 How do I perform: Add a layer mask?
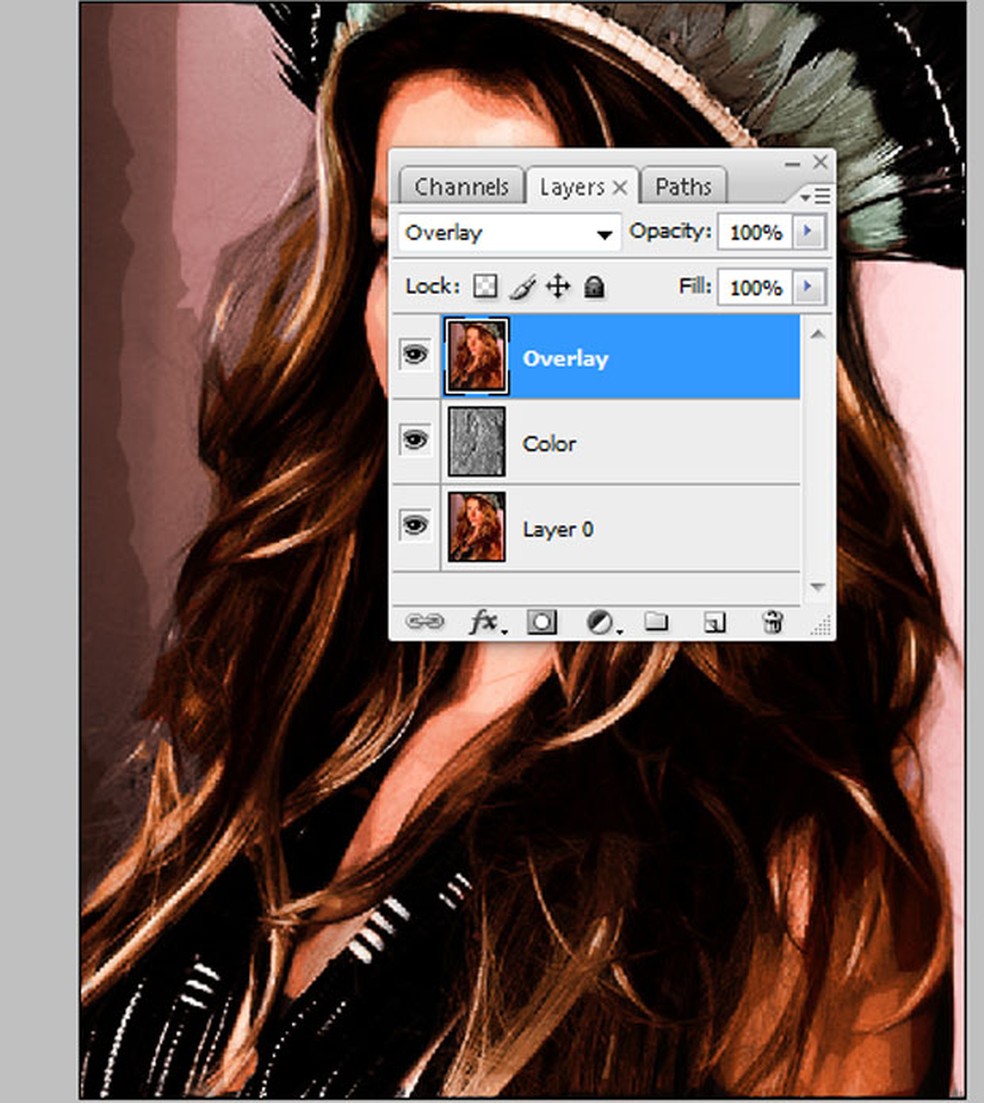tap(542, 622)
